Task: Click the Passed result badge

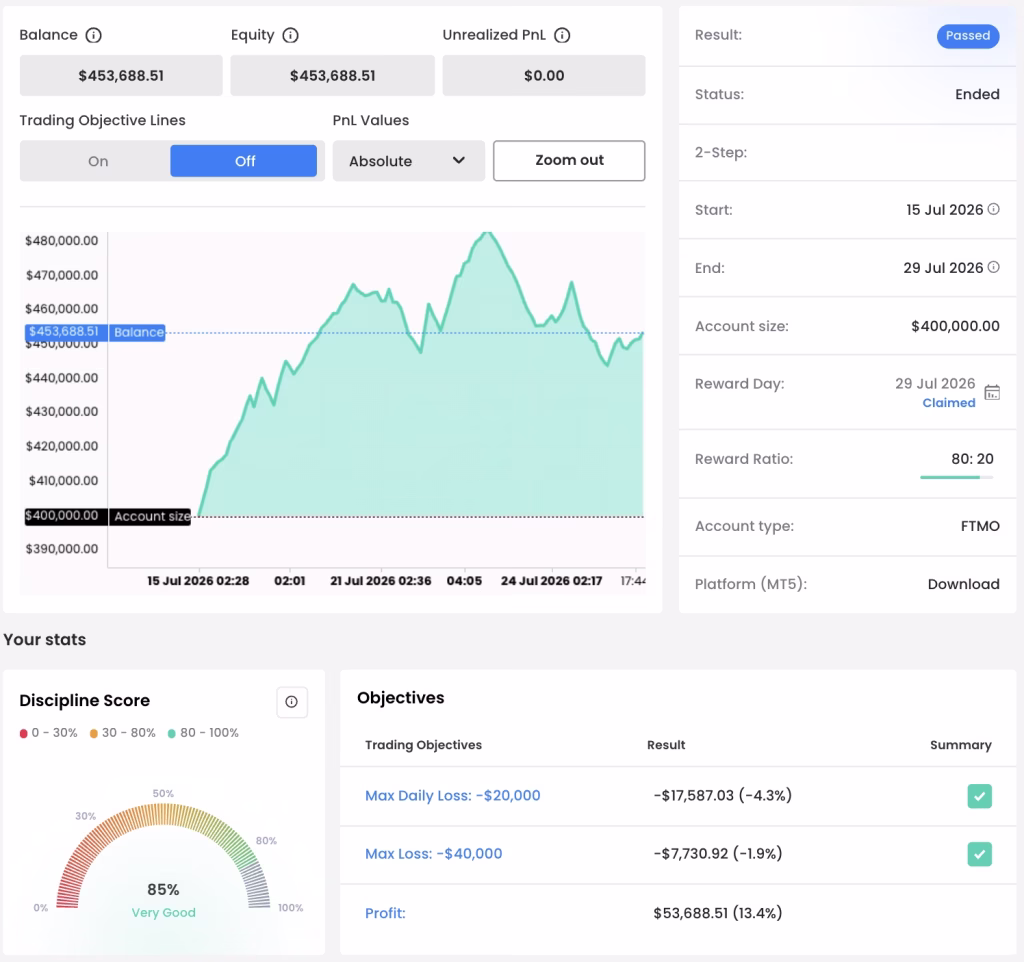Action: 968,36
